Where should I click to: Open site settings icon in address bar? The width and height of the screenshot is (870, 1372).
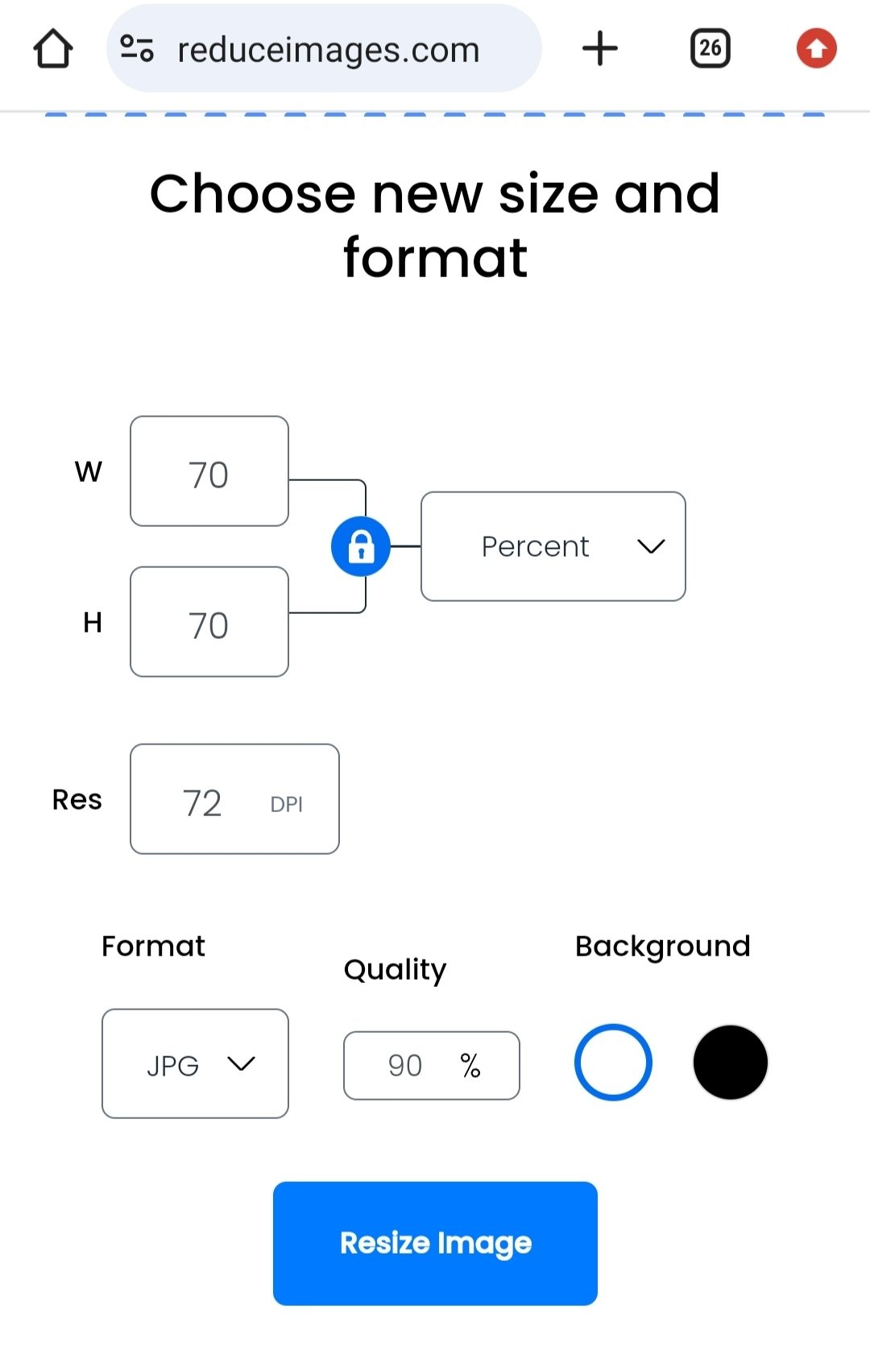tap(137, 48)
